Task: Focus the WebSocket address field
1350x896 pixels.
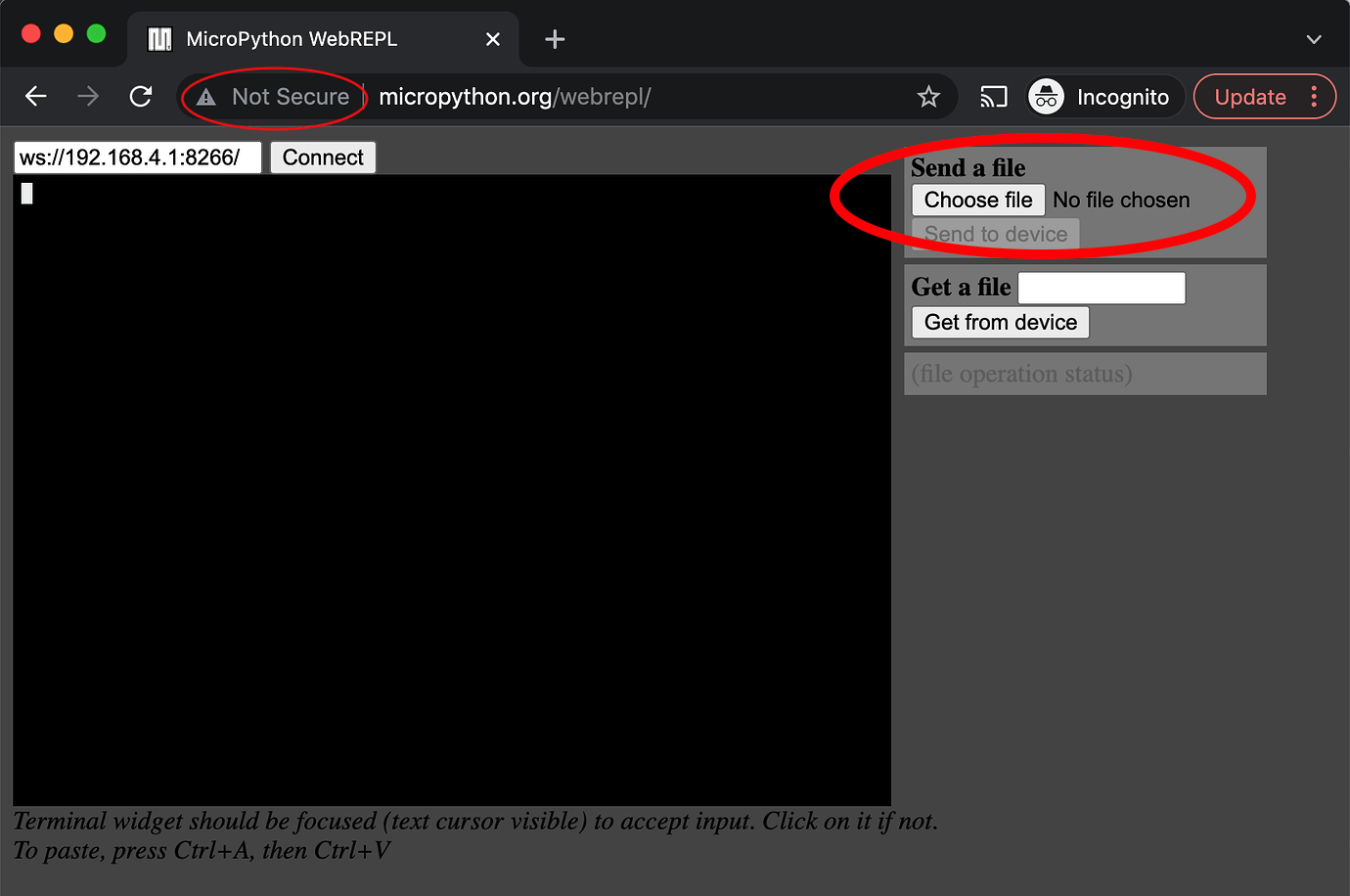Action: 137,157
